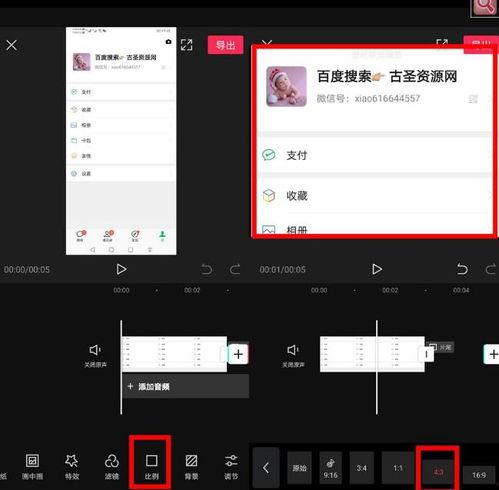Screen dimensions: 499x490
Task: Click camera icon in left preview screenshot
Action: coord(168,42)
